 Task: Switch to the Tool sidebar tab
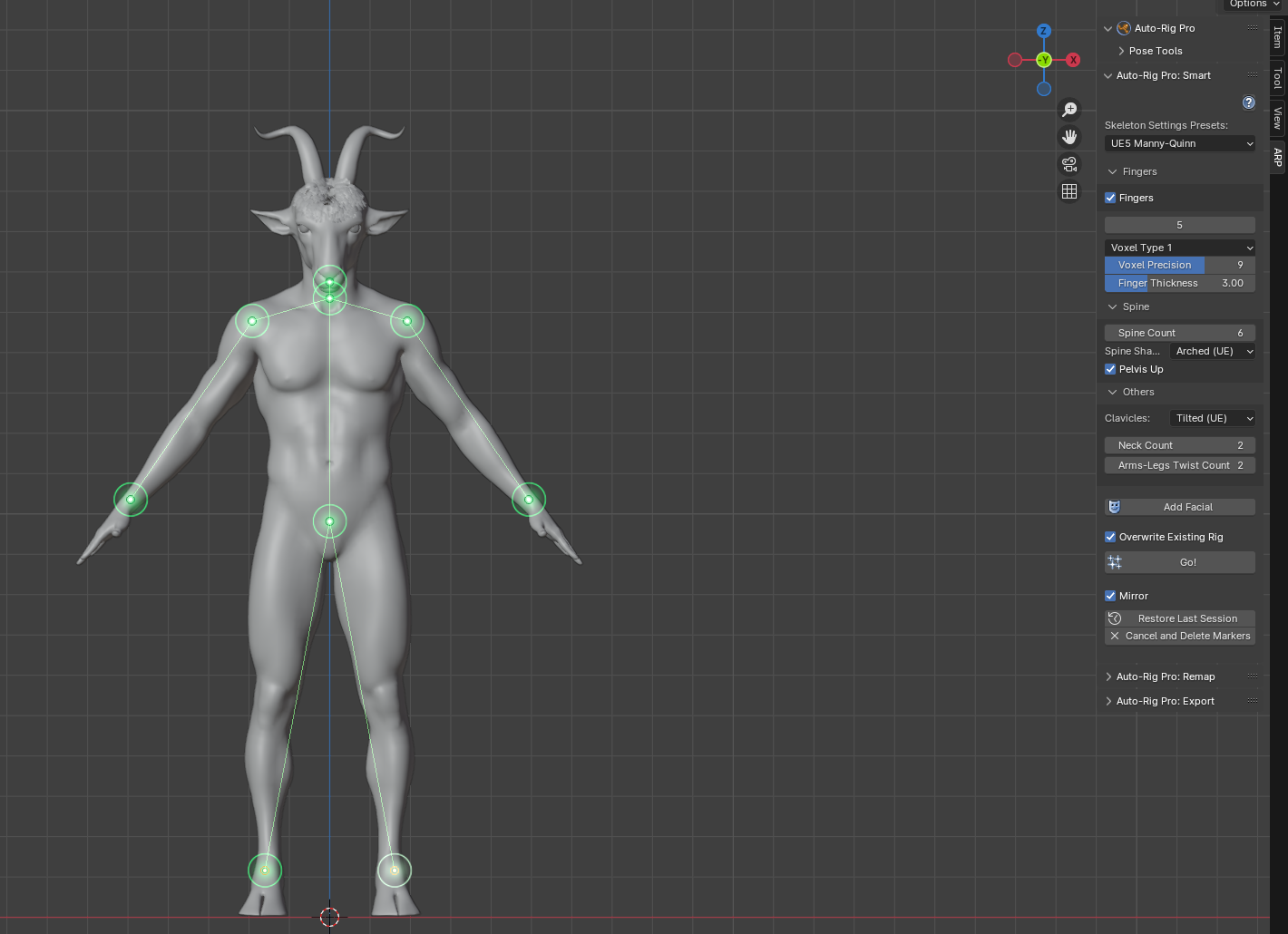[1277, 78]
